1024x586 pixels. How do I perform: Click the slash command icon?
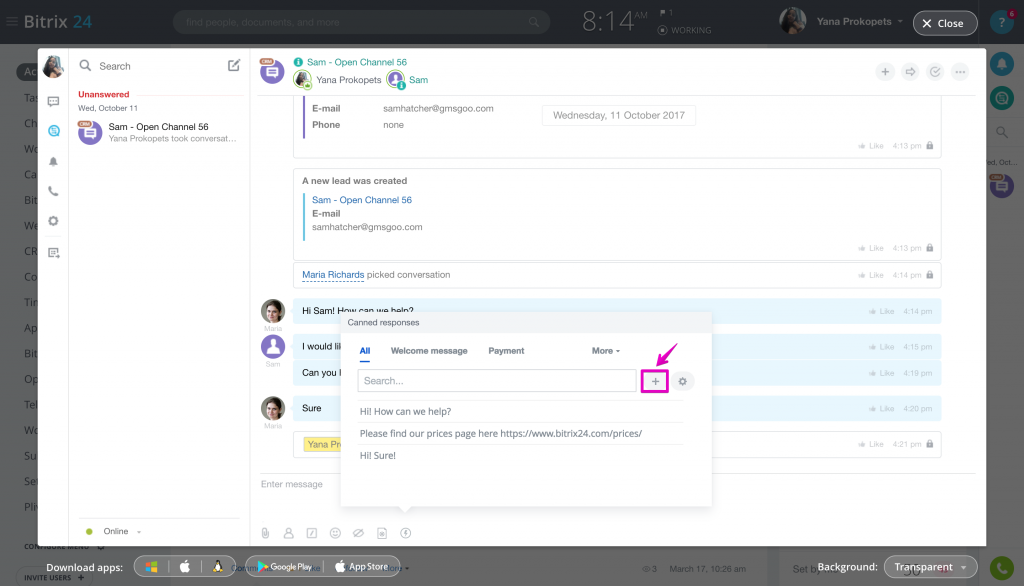pos(312,533)
